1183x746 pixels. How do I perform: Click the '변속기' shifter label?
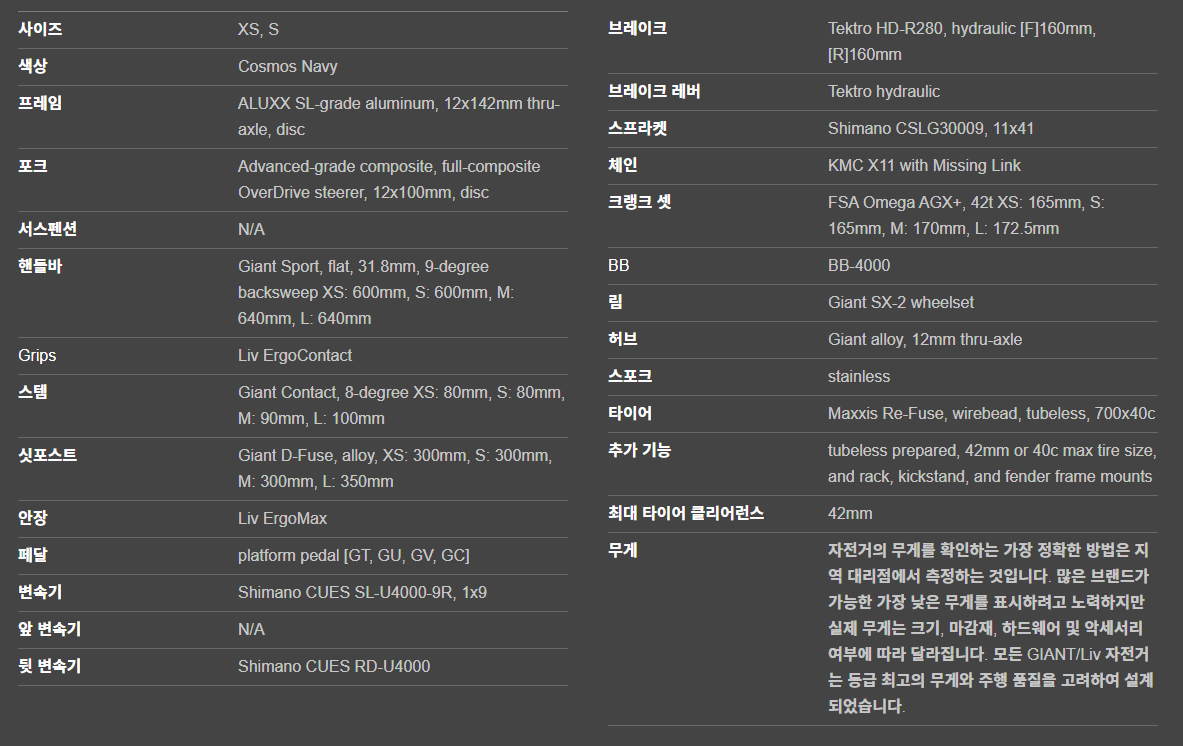coord(40,592)
